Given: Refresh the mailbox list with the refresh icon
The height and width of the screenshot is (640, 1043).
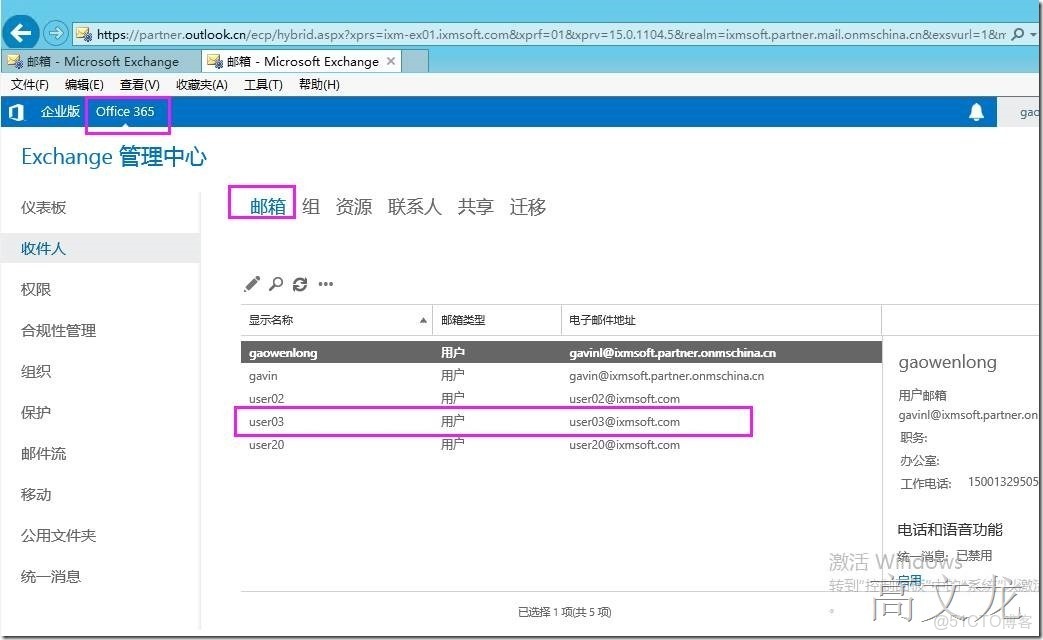Looking at the screenshot, I should (x=300, y=284).
